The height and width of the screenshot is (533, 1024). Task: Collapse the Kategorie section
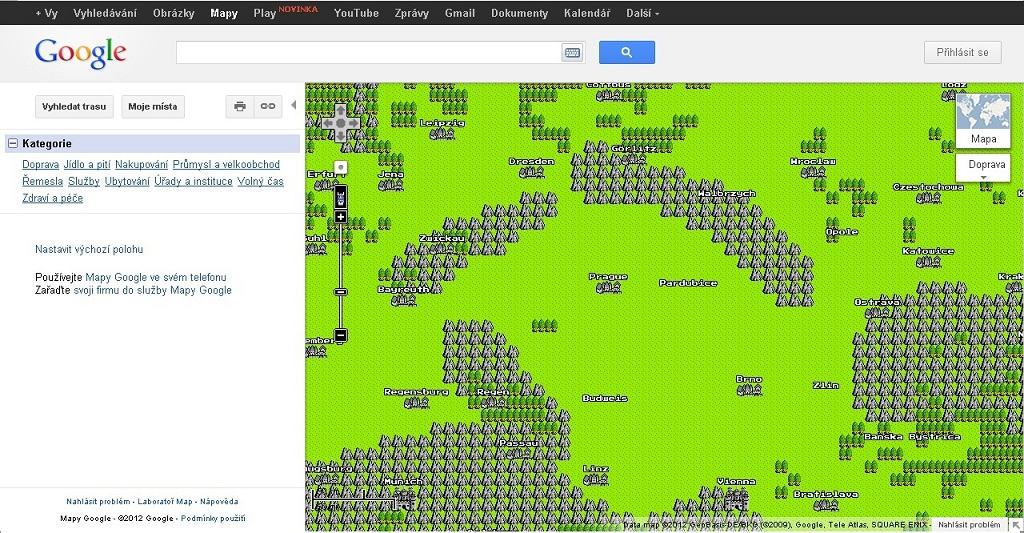[x=13, y=144]
